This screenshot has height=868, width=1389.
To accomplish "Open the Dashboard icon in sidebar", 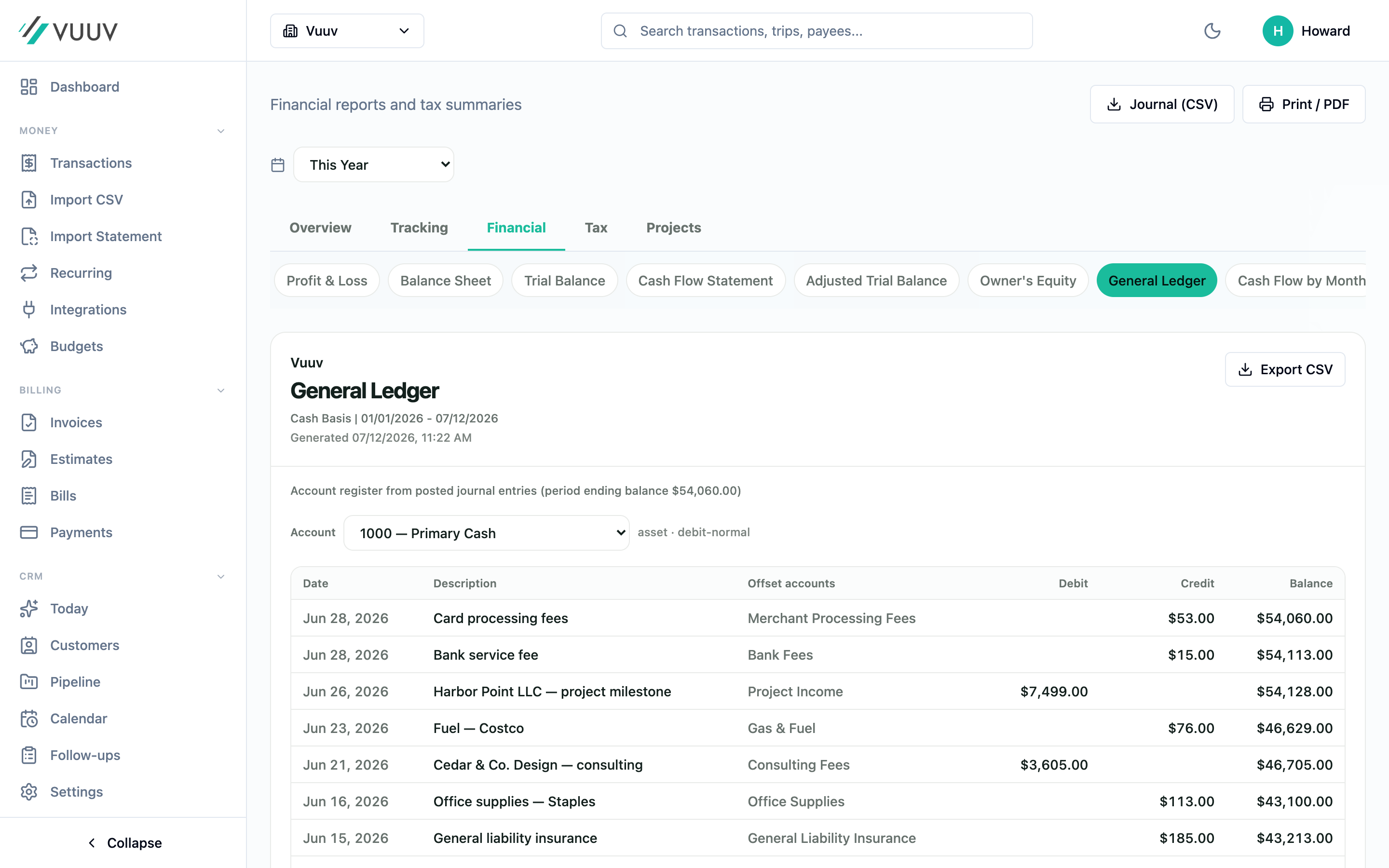I will (x=29, y=87).
